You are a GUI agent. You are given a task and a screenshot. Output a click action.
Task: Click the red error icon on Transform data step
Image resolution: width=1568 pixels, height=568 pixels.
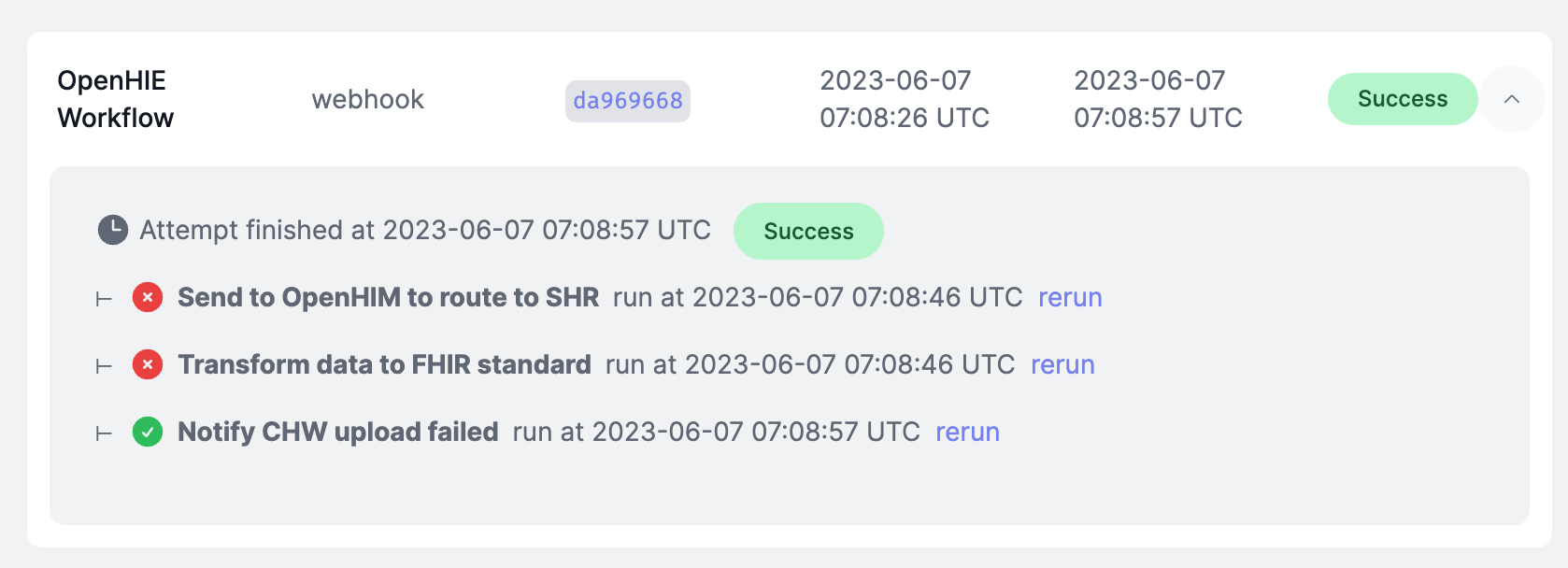[147, 364]
